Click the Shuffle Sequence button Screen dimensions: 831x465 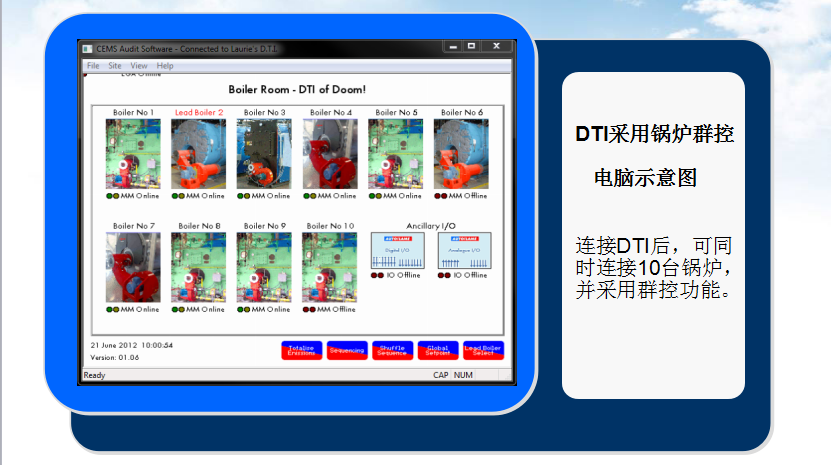coord(391,351)
